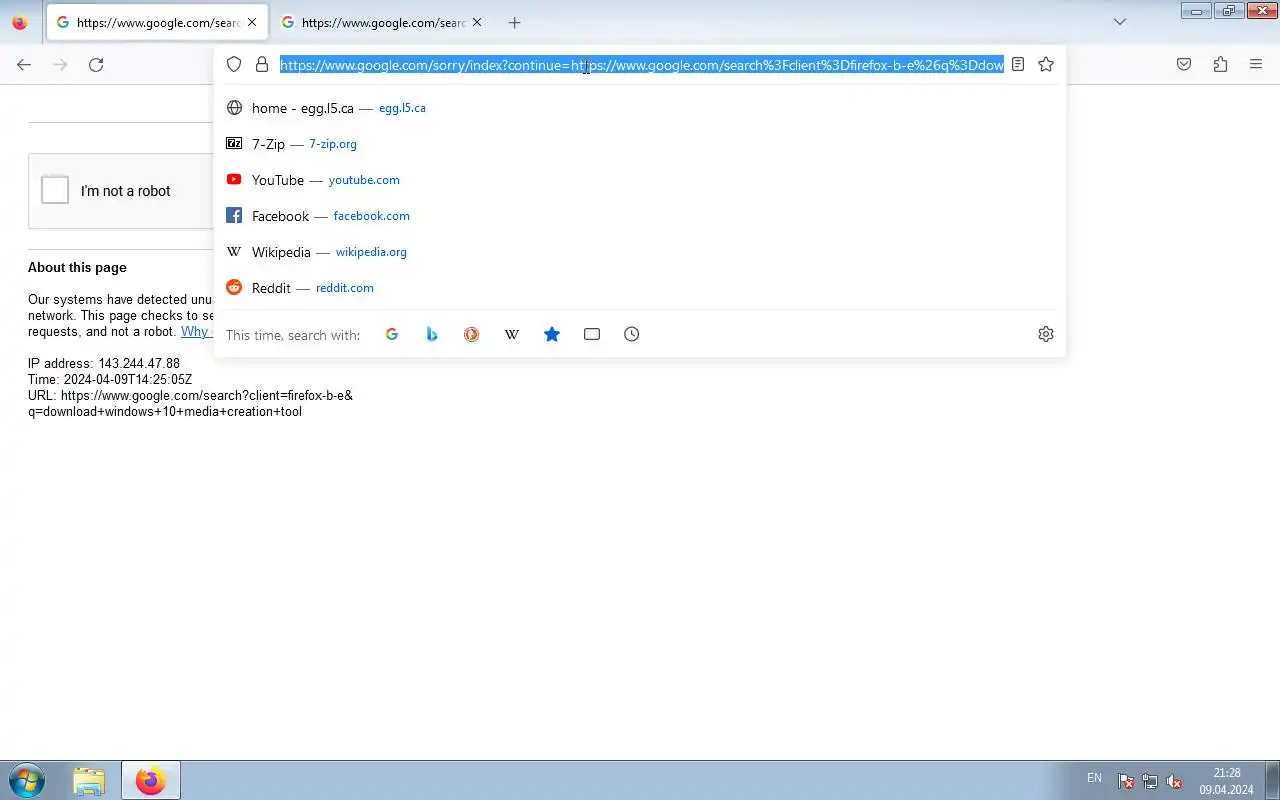Select the 7-Zip suggestion

(640, 144)
